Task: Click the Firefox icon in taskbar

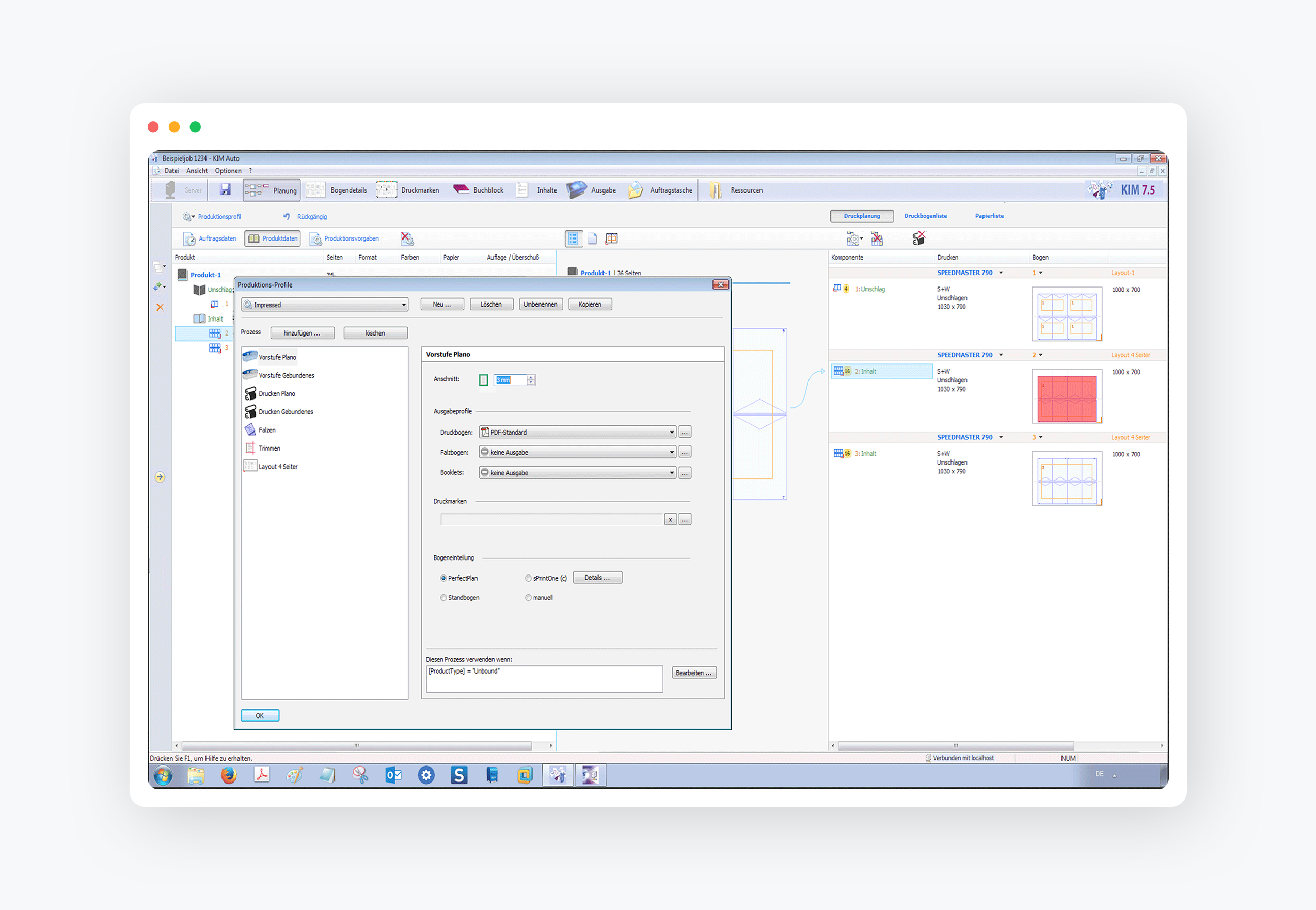Action: [x=229, y=775]
